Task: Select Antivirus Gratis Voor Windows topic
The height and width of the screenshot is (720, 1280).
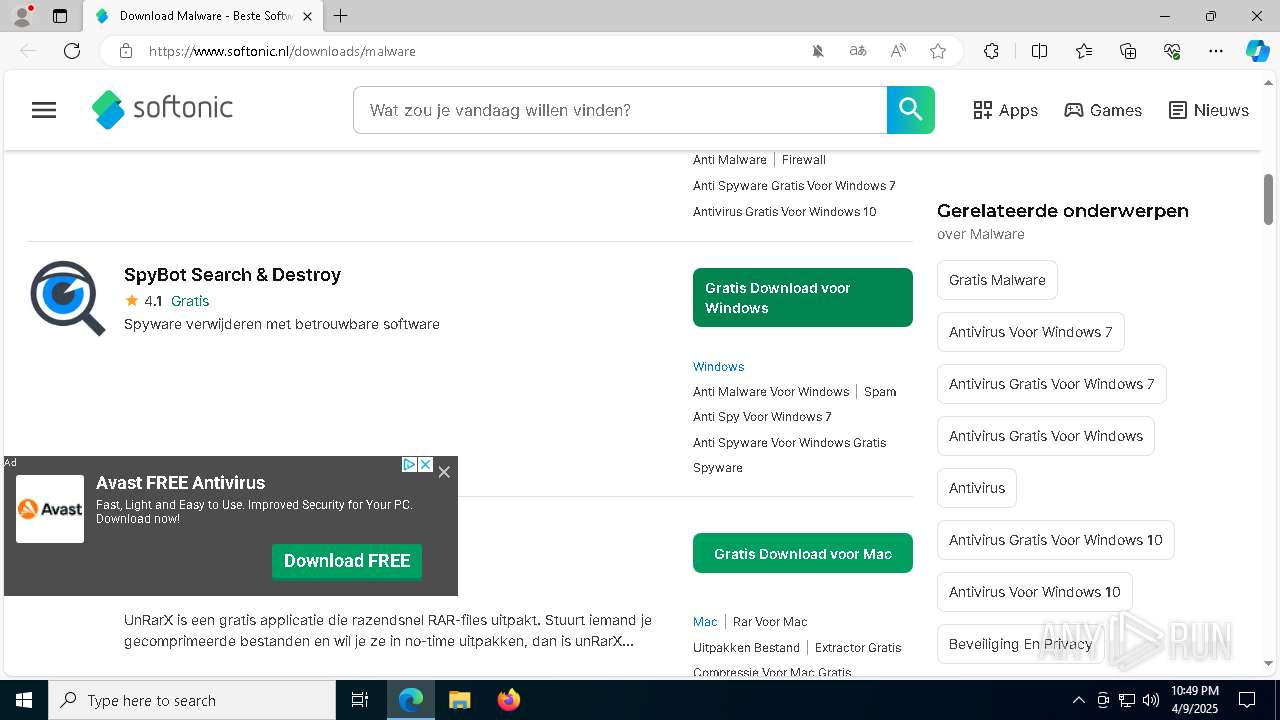Action: click(x=1046, y=436)
